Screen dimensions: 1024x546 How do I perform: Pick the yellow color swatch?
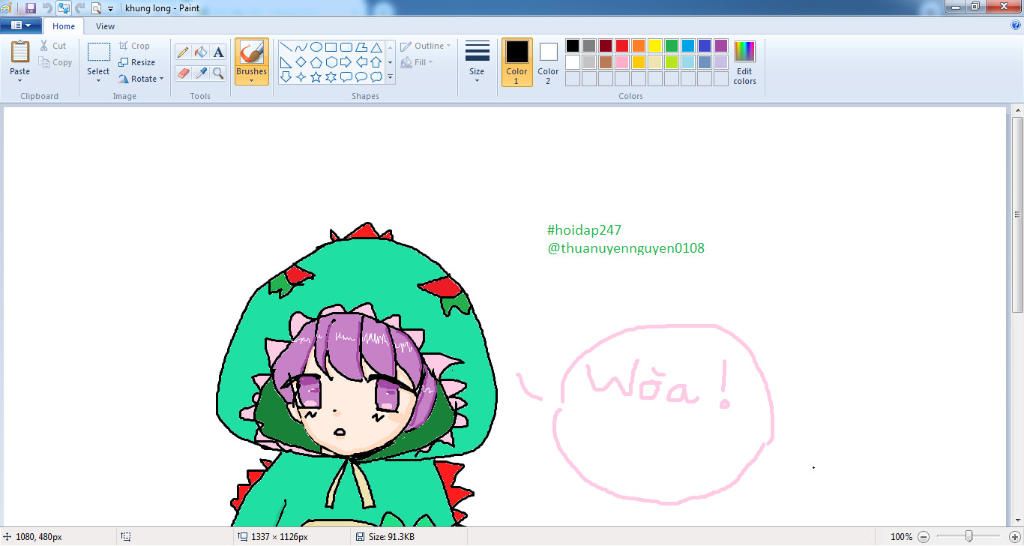(x=655, y=46)
